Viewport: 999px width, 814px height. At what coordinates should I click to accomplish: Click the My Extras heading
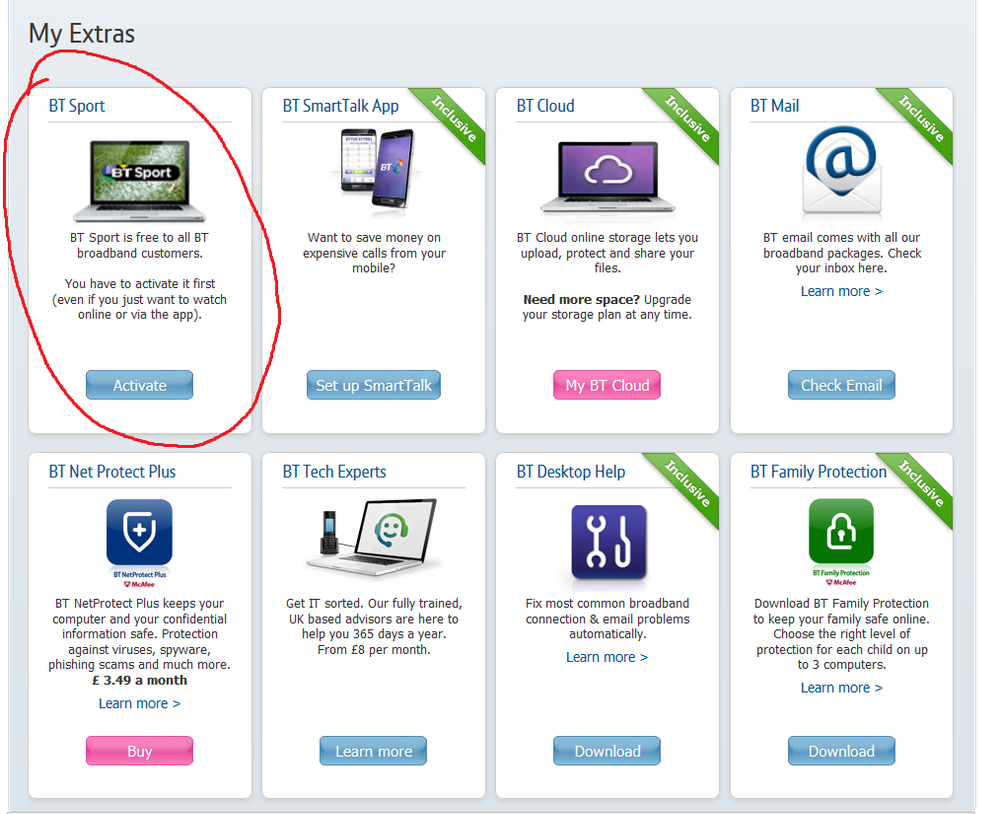[x=82, y=34]
